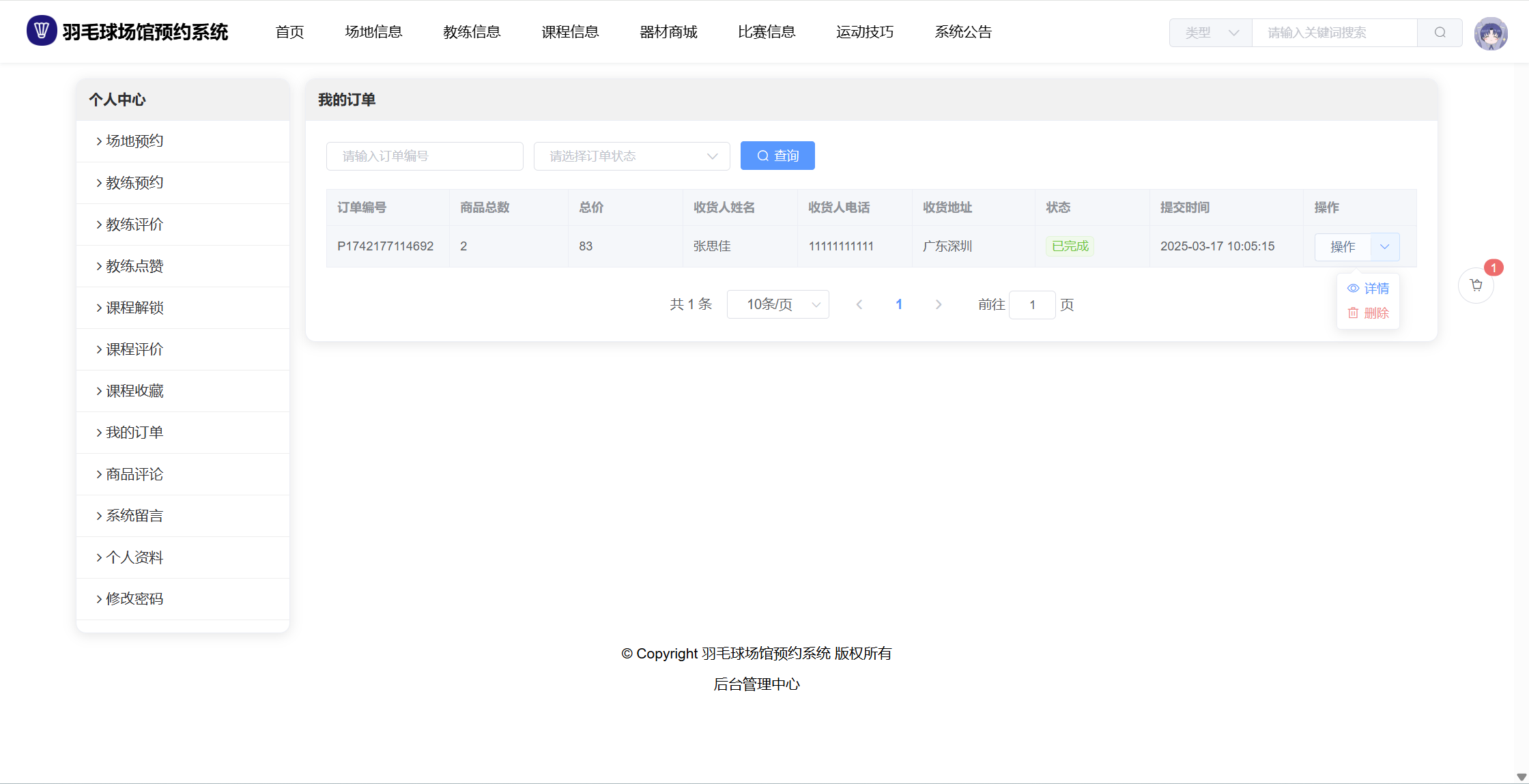This screenshot has height=784, width=1529.
Task: Click the user avatar in header
Action: [x=1490, y=33]
